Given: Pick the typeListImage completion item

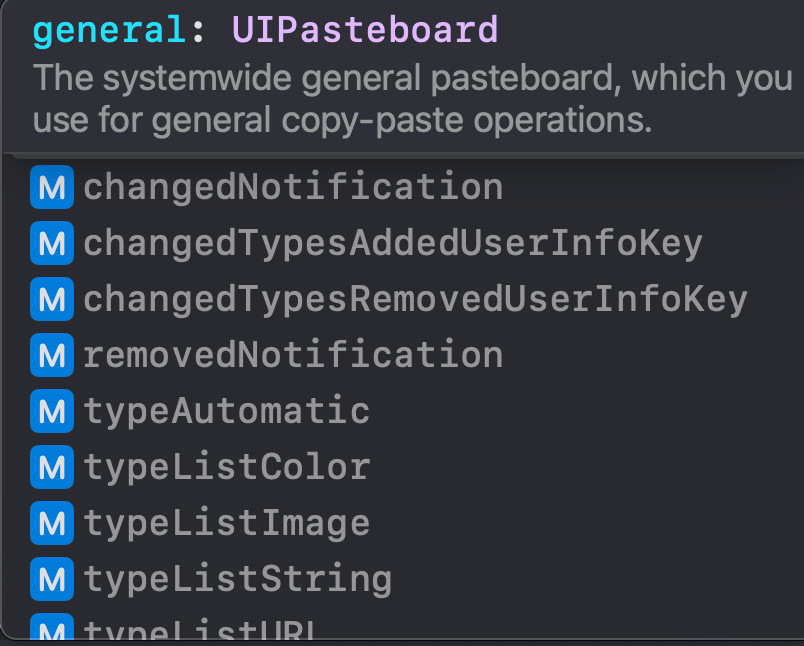Looking at the screenshot, I should (227, 523).
